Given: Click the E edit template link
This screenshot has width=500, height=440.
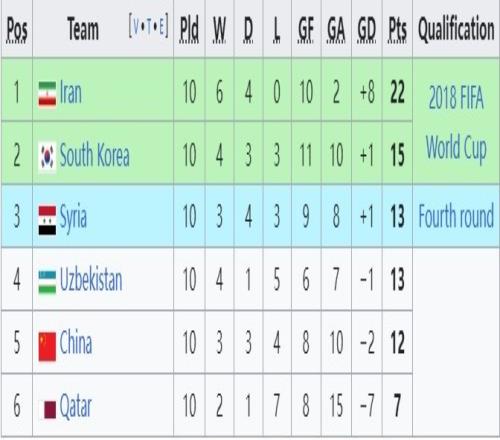Looking at the screenshot, I should click(x=161, y=27).
